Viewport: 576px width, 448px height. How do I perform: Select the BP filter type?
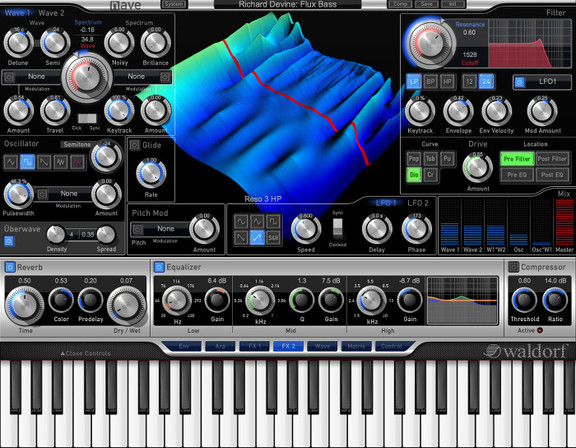point(430,82)
